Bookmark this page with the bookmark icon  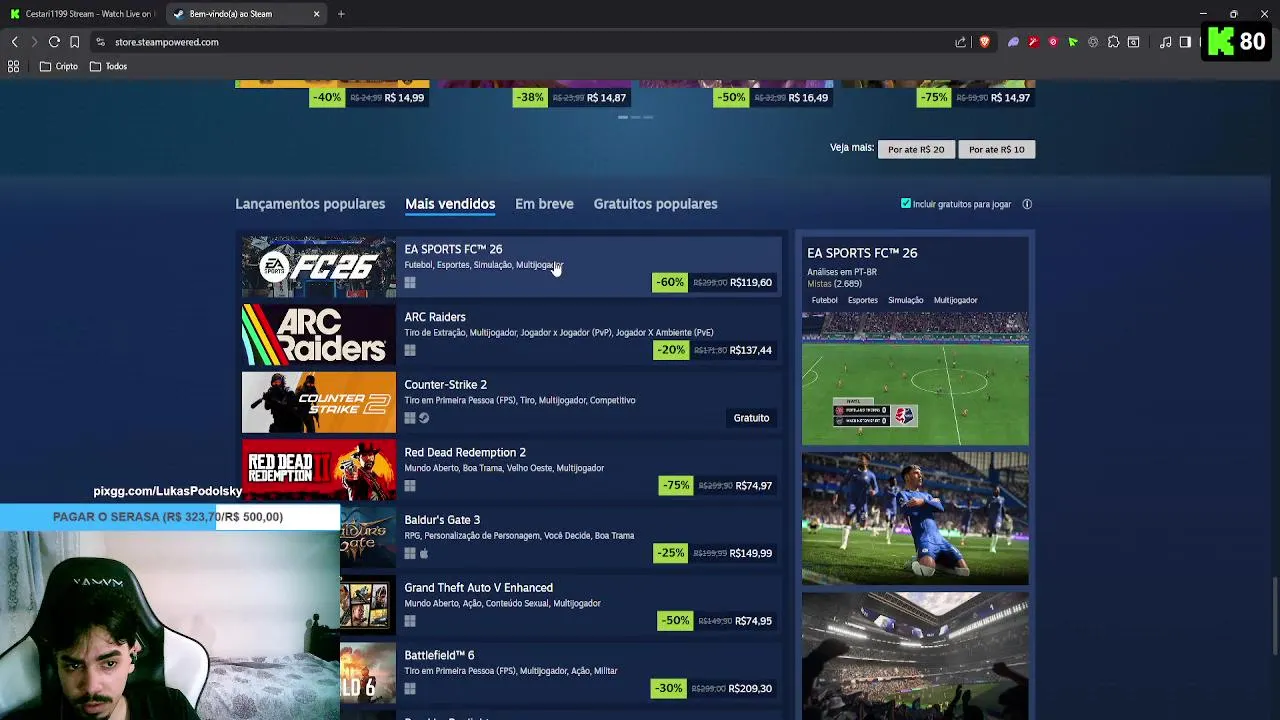(x=74, y=42)
